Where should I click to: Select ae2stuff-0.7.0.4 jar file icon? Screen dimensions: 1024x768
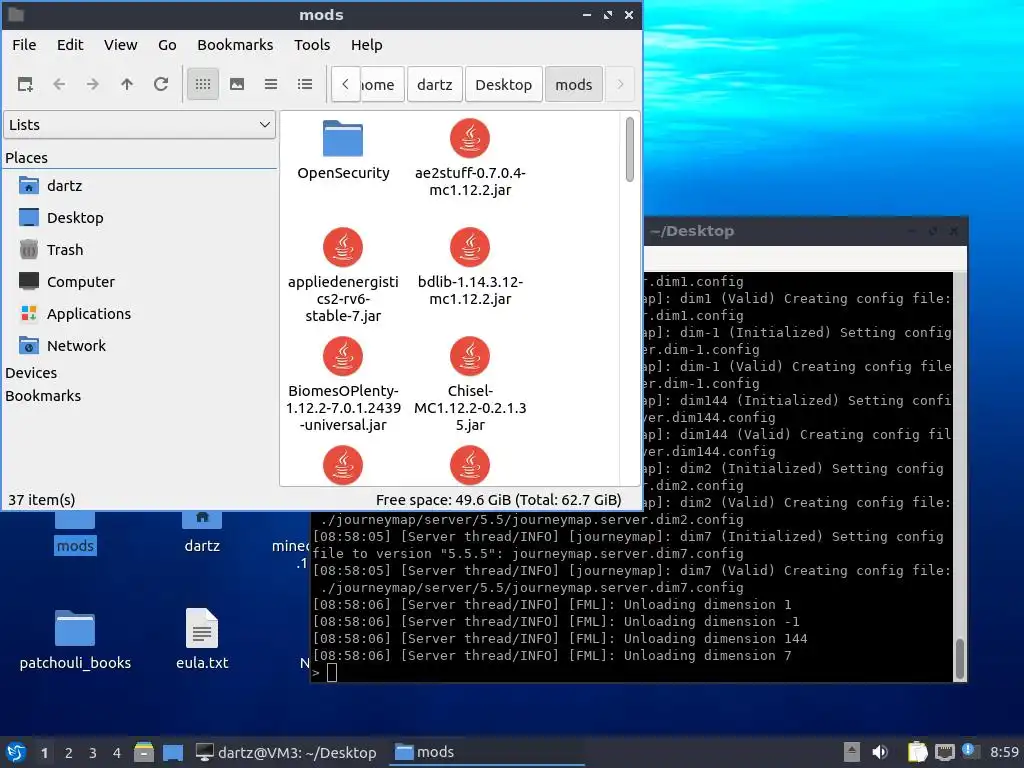click(470, 138)
